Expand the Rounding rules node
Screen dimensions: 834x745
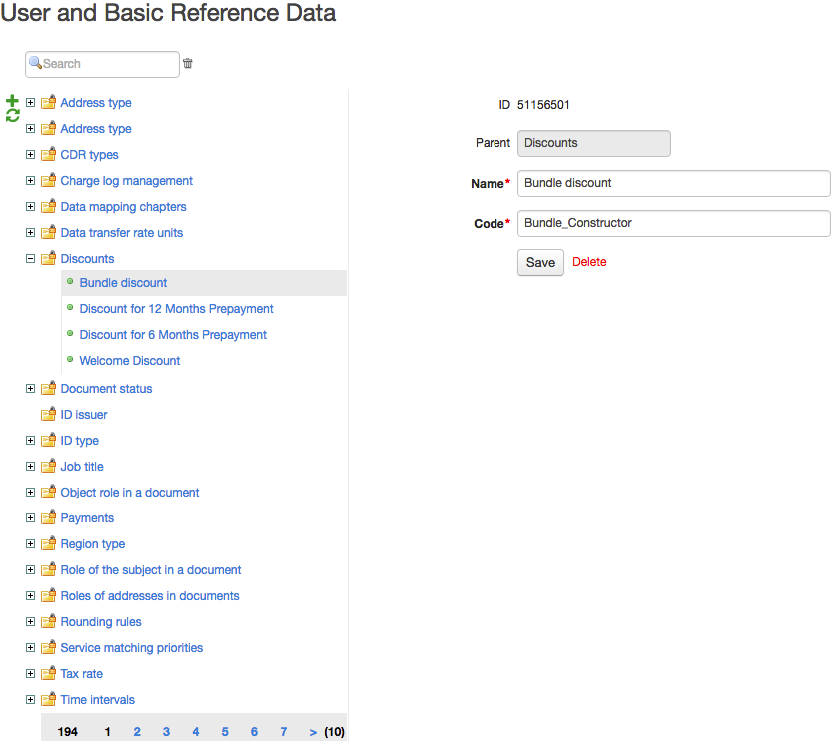coord(30,622)
